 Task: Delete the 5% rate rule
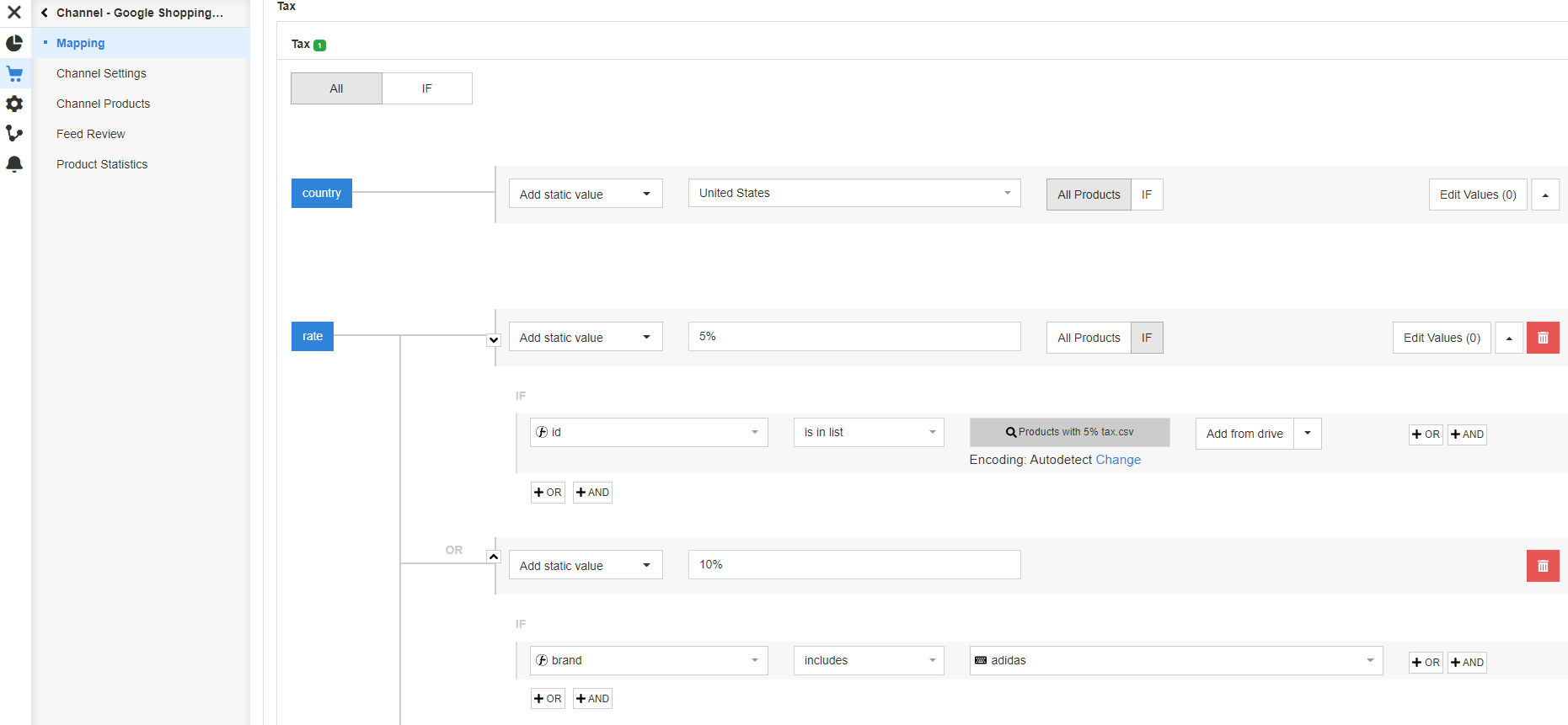click(x=1543, y=338)
